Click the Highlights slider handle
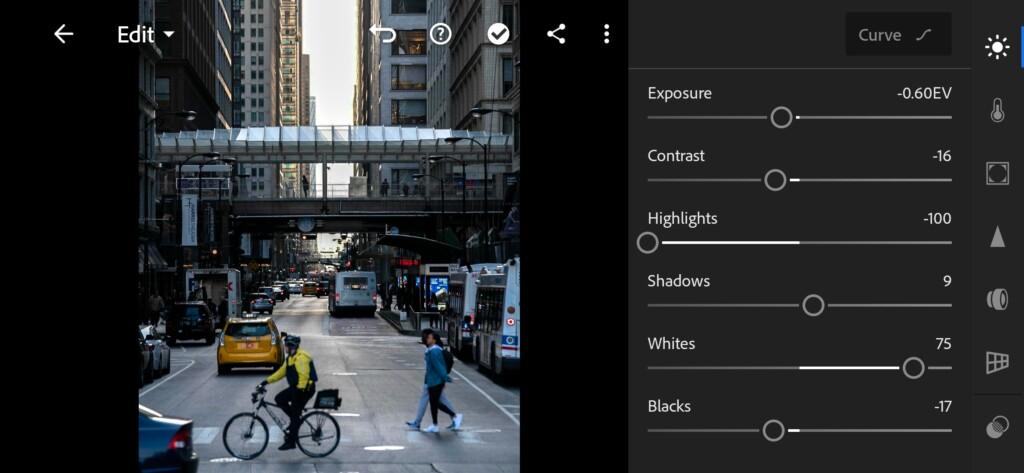Viewport: 1024px width, 473px height. click(648, 243)
